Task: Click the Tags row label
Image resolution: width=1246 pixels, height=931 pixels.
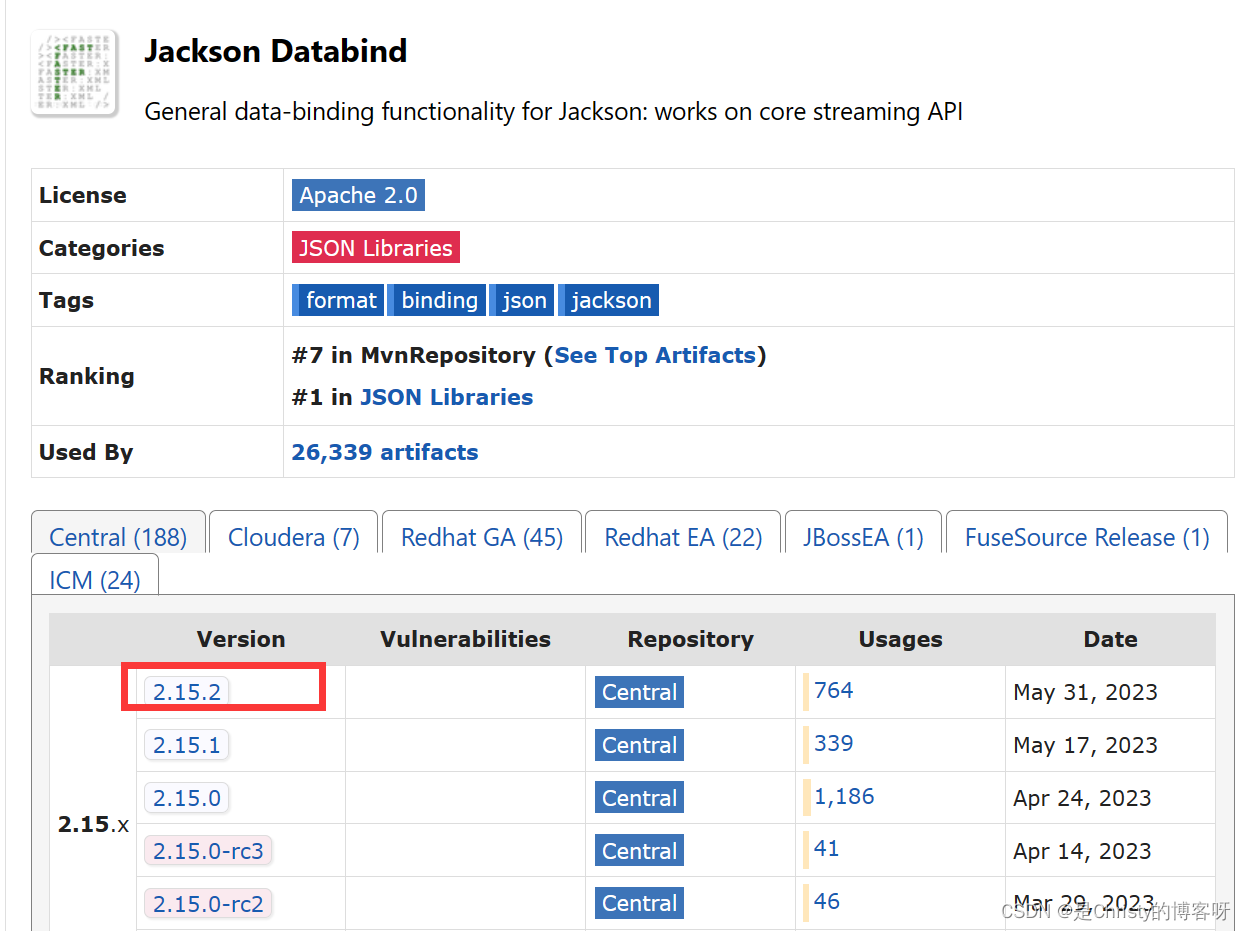Action: (x=66, y=300)
